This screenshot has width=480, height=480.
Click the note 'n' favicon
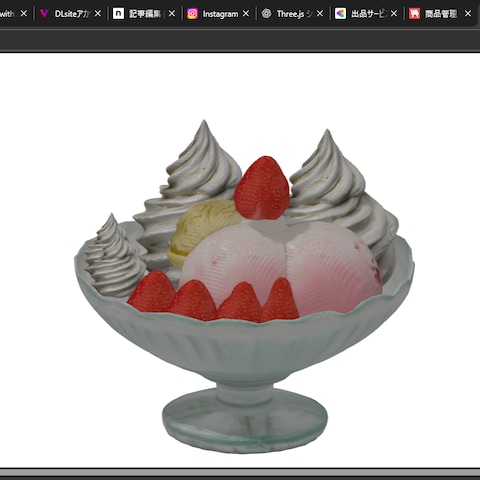click(x=118, y=14)
